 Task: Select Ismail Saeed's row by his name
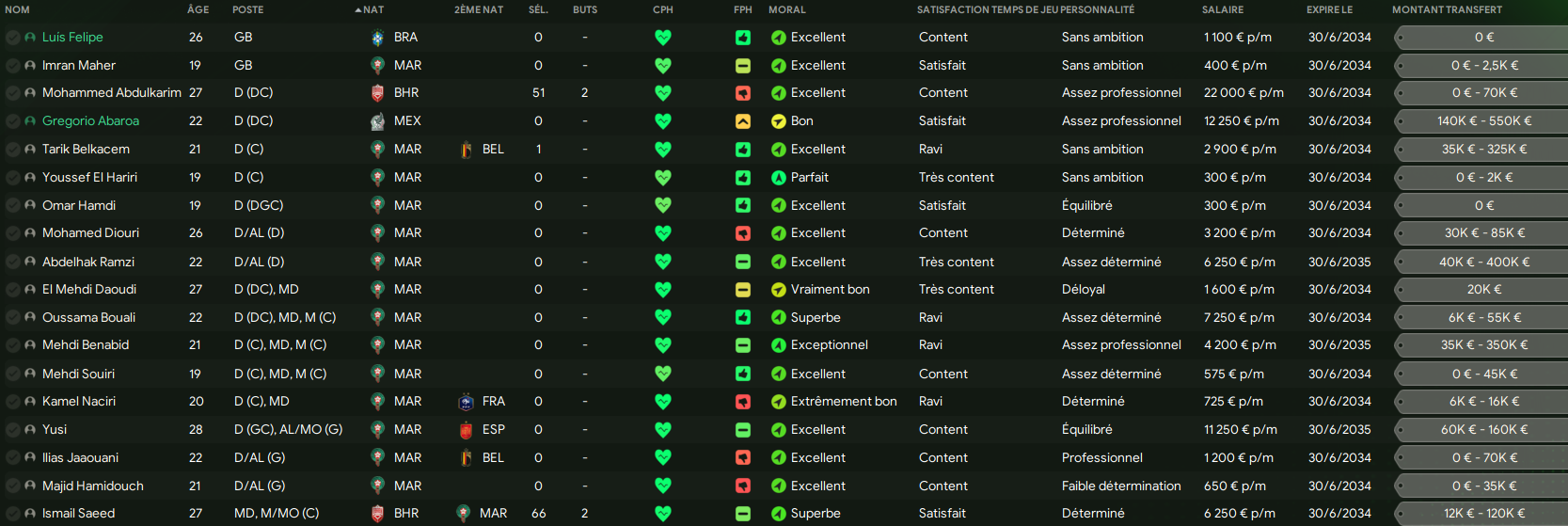(x=78, y=514)
